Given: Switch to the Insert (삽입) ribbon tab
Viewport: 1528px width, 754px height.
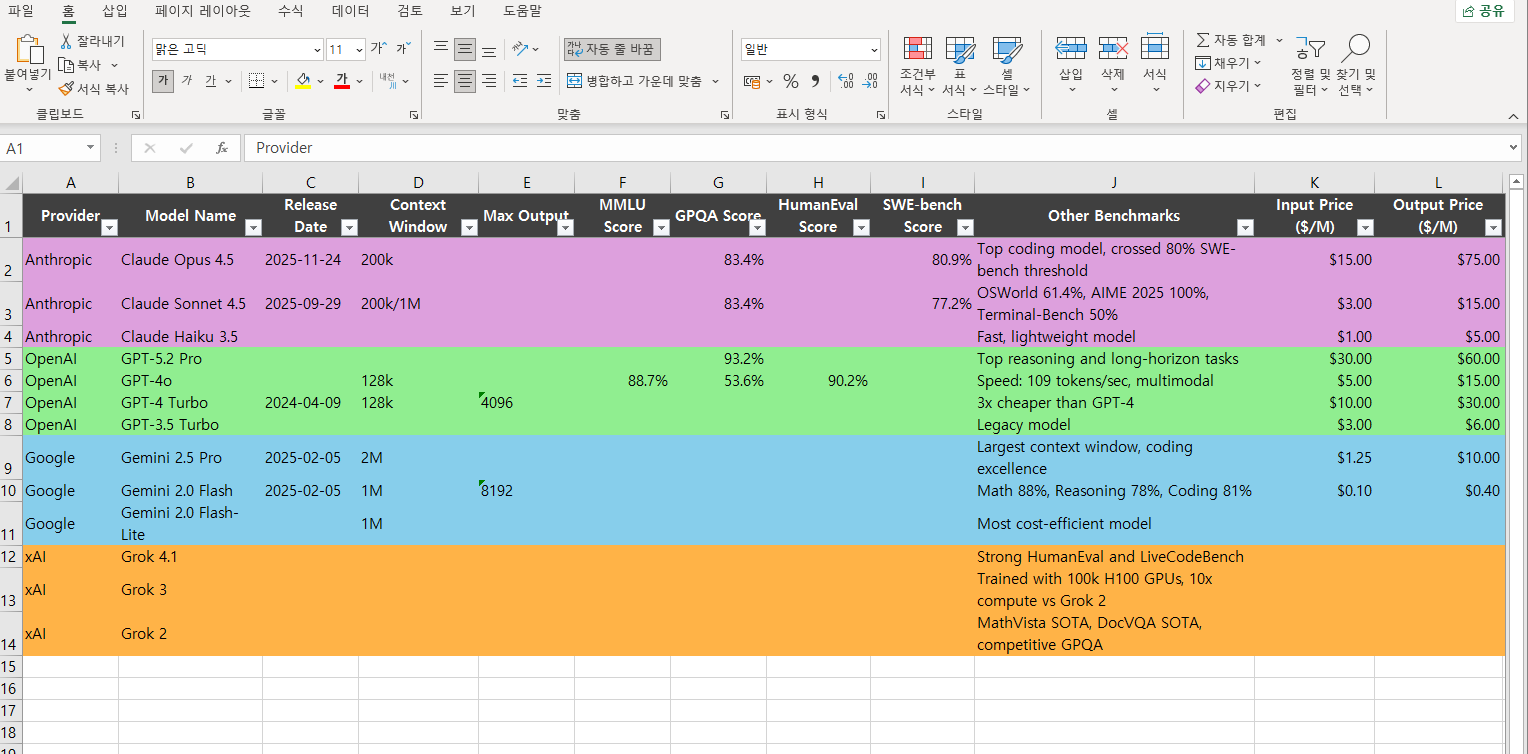Looking at the screenshot, I should tap(115, 11).
